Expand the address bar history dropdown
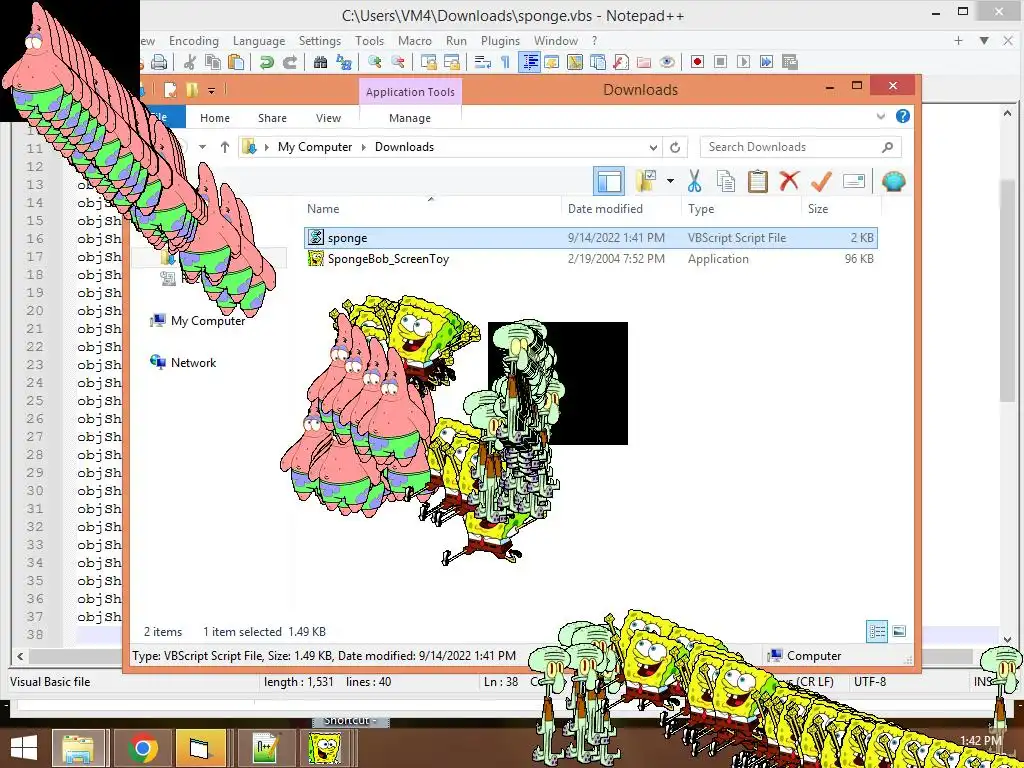Viewport: 1024px width, 768px height. 652,148
